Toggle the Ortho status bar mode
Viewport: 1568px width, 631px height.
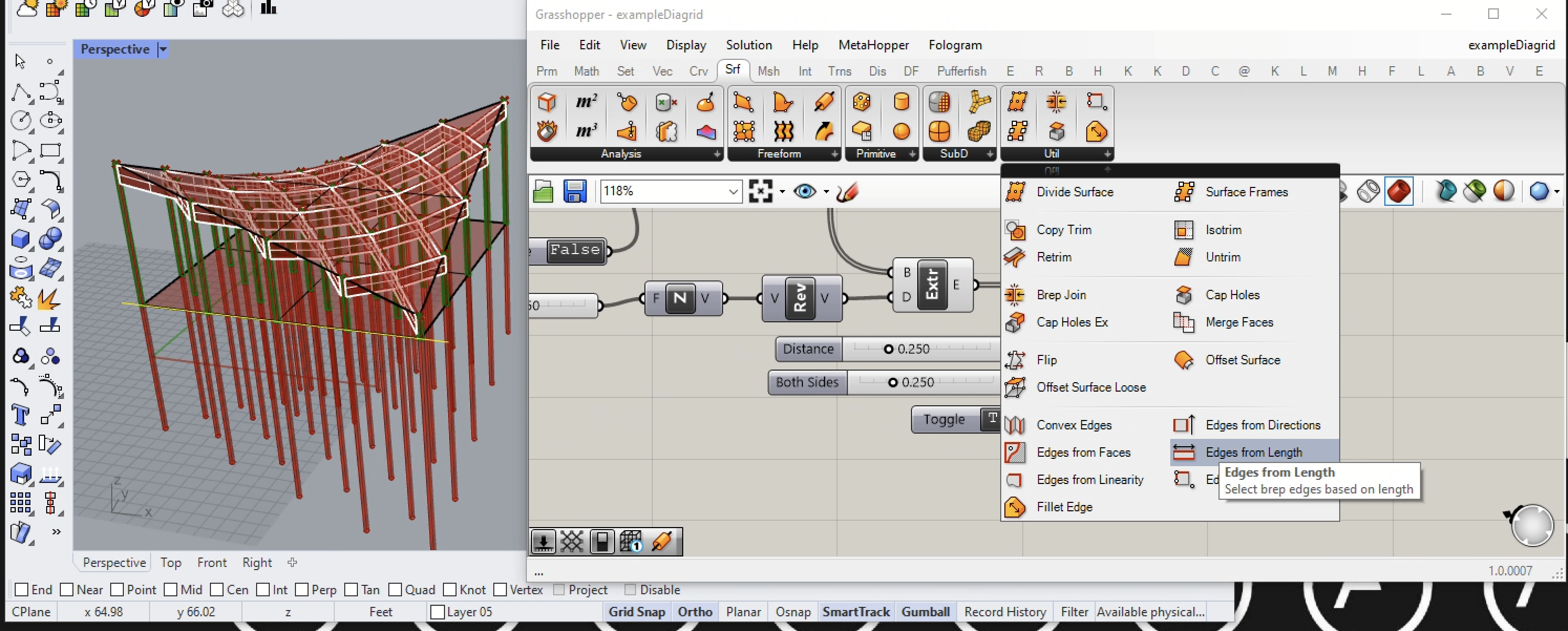(694, 612)
